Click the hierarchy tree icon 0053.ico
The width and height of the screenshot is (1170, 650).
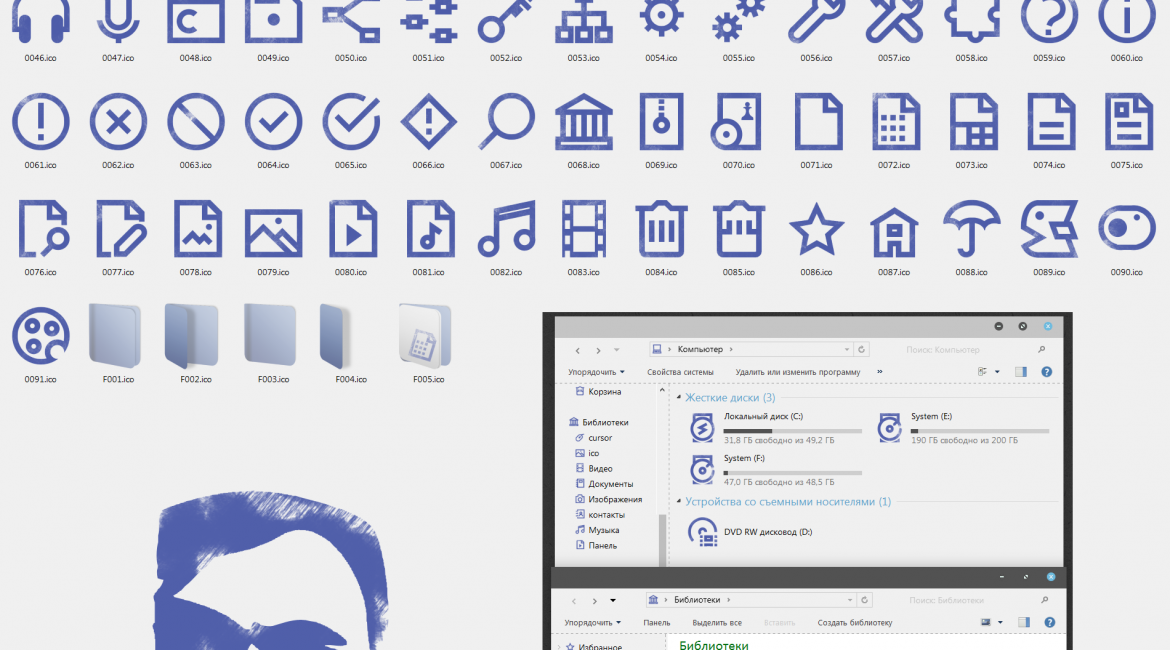[x=584, y=21]
